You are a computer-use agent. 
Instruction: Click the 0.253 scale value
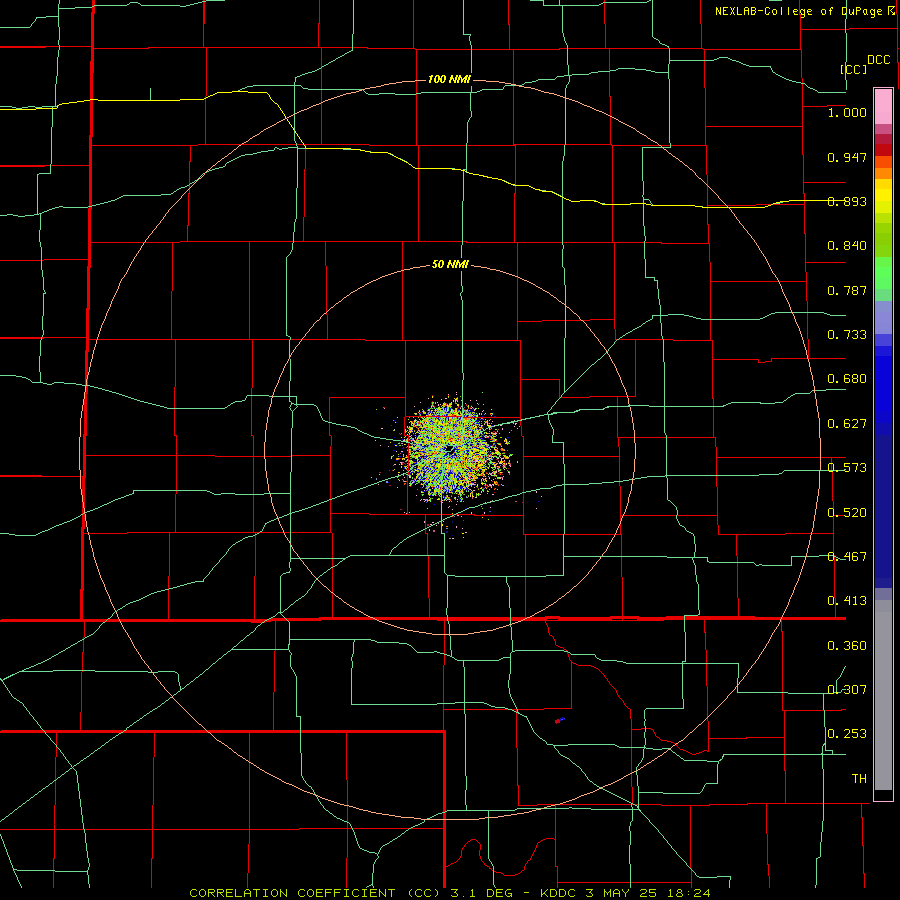(x=847, y=734)
